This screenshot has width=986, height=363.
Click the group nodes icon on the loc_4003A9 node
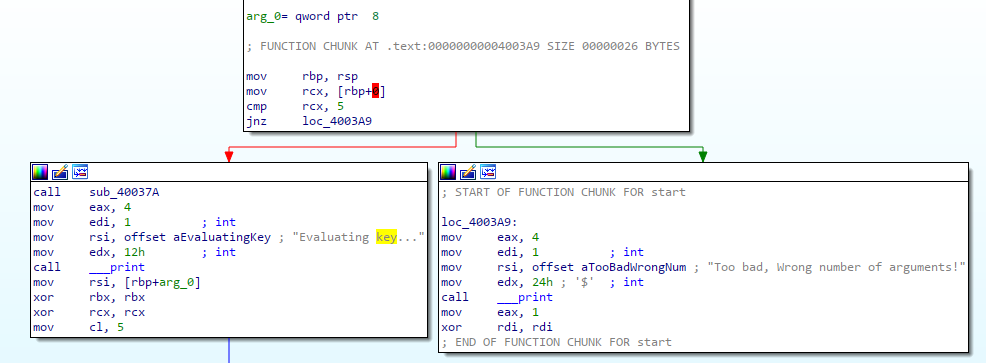(488, 172)
